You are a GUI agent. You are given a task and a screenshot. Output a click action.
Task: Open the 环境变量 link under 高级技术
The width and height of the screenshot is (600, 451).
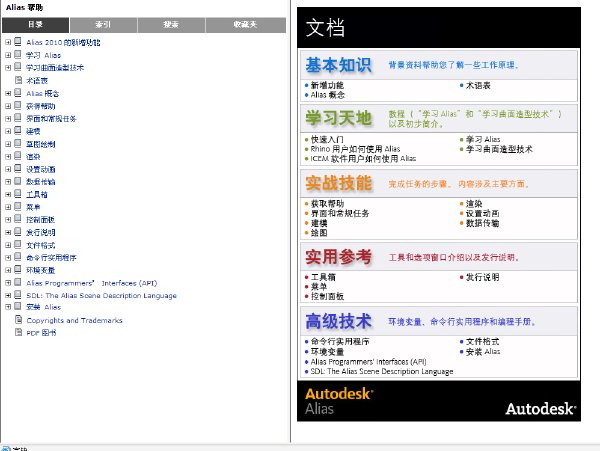pyautogui.click(x=327, y=352)
